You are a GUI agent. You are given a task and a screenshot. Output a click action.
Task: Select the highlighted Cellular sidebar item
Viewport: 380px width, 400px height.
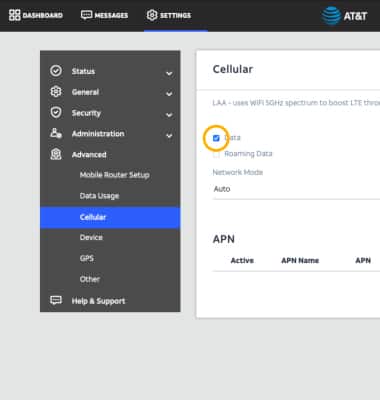[110, 217]
